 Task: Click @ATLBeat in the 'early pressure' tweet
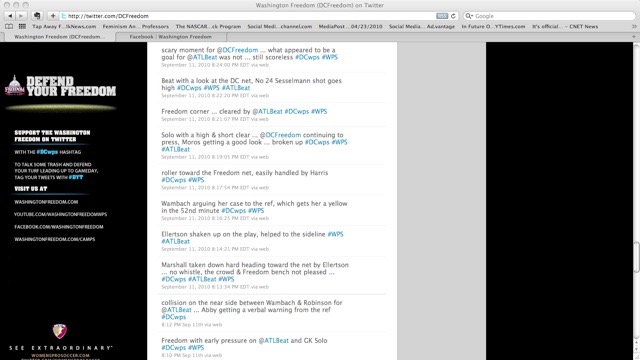pos(273,340)
